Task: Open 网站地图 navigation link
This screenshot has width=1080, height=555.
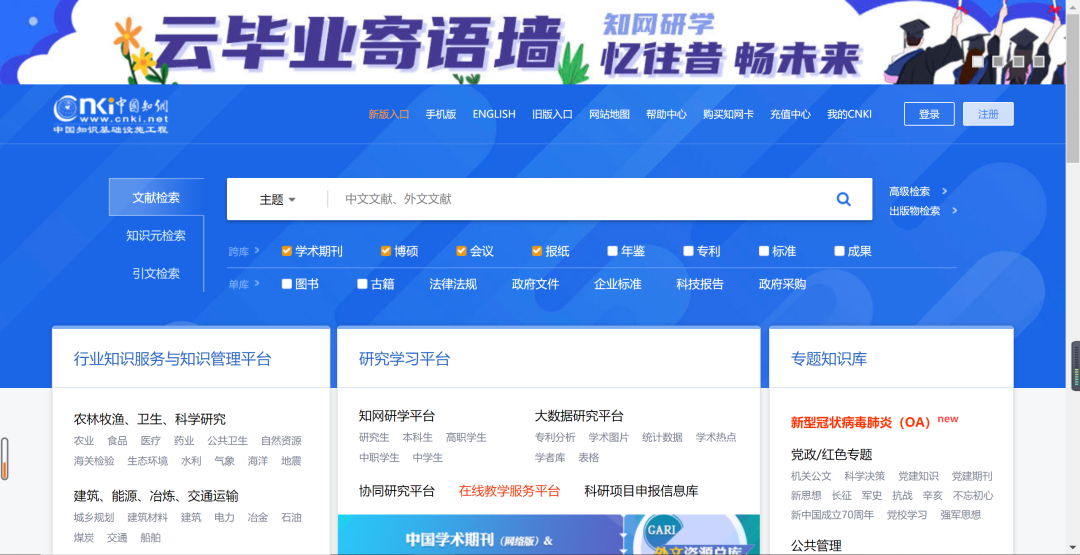Action: point(610,114)
